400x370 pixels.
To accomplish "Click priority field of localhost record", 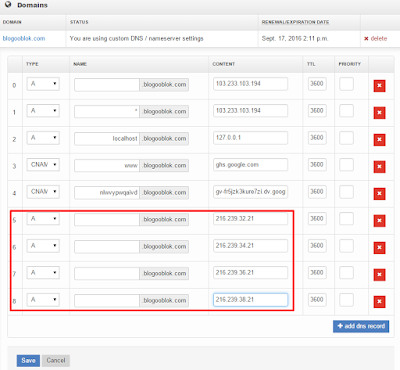I will pyautogui.click(x=346, y=138).
